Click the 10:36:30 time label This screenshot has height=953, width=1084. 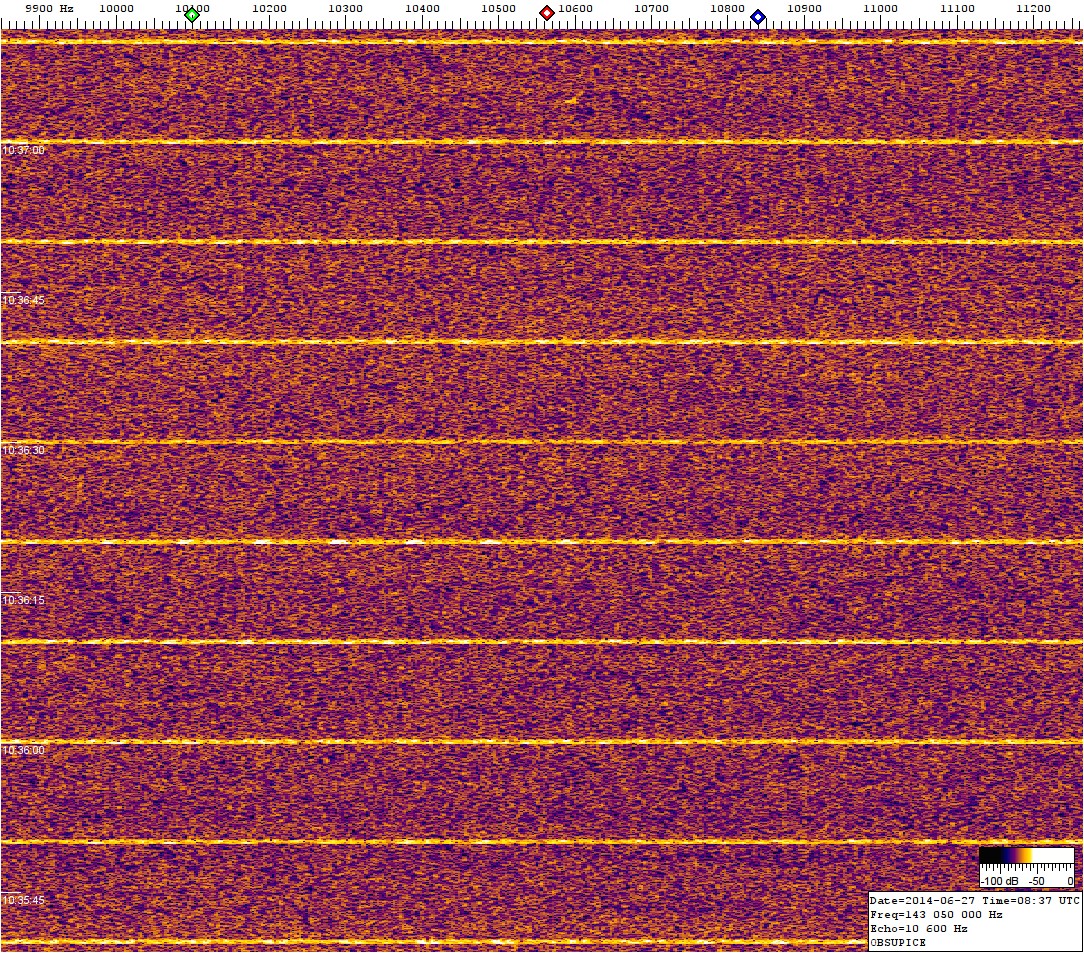click(x=23, y=450)
